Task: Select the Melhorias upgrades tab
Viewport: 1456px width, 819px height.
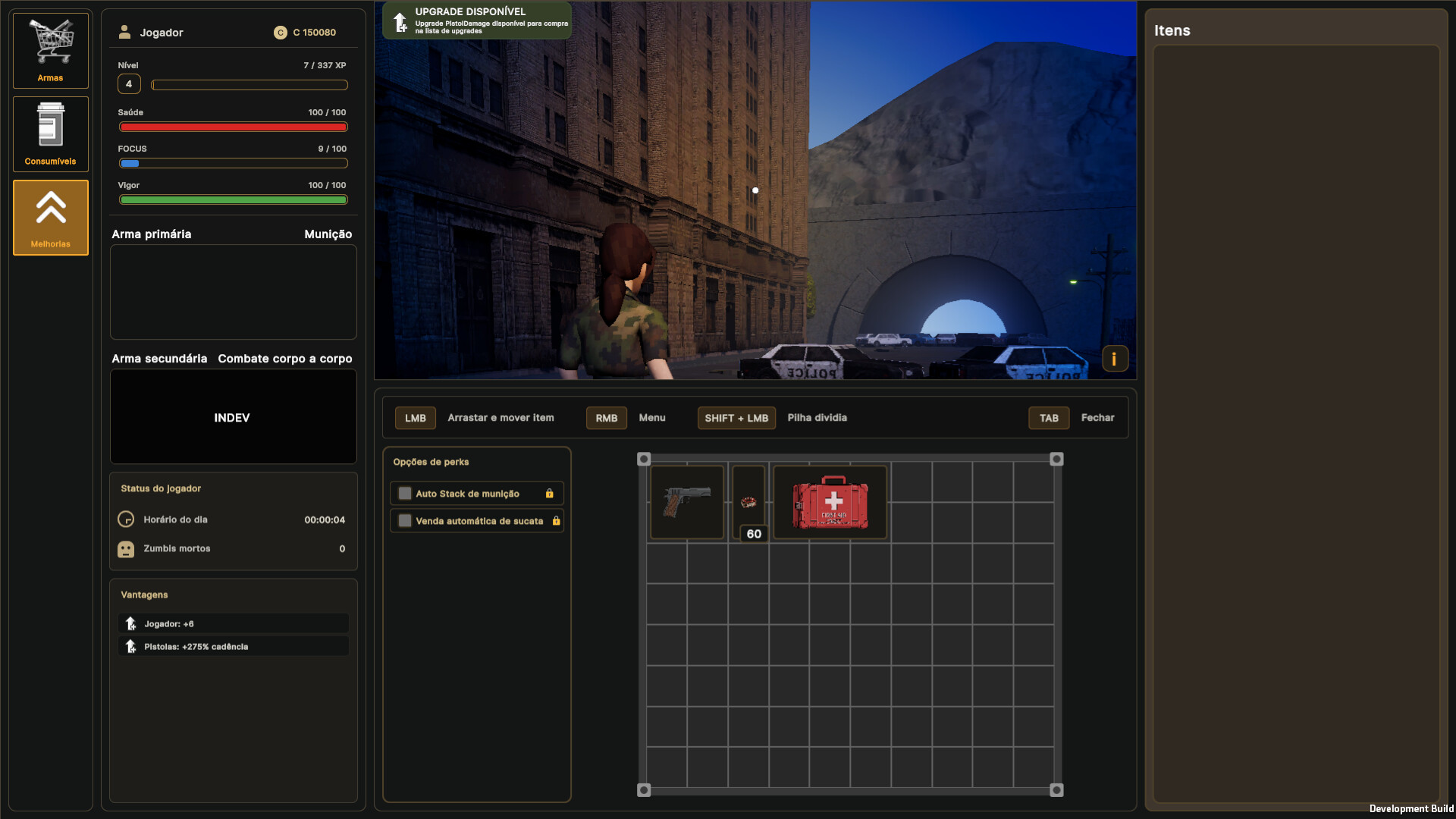Action: pyautogui.click(x=51, y=218)
